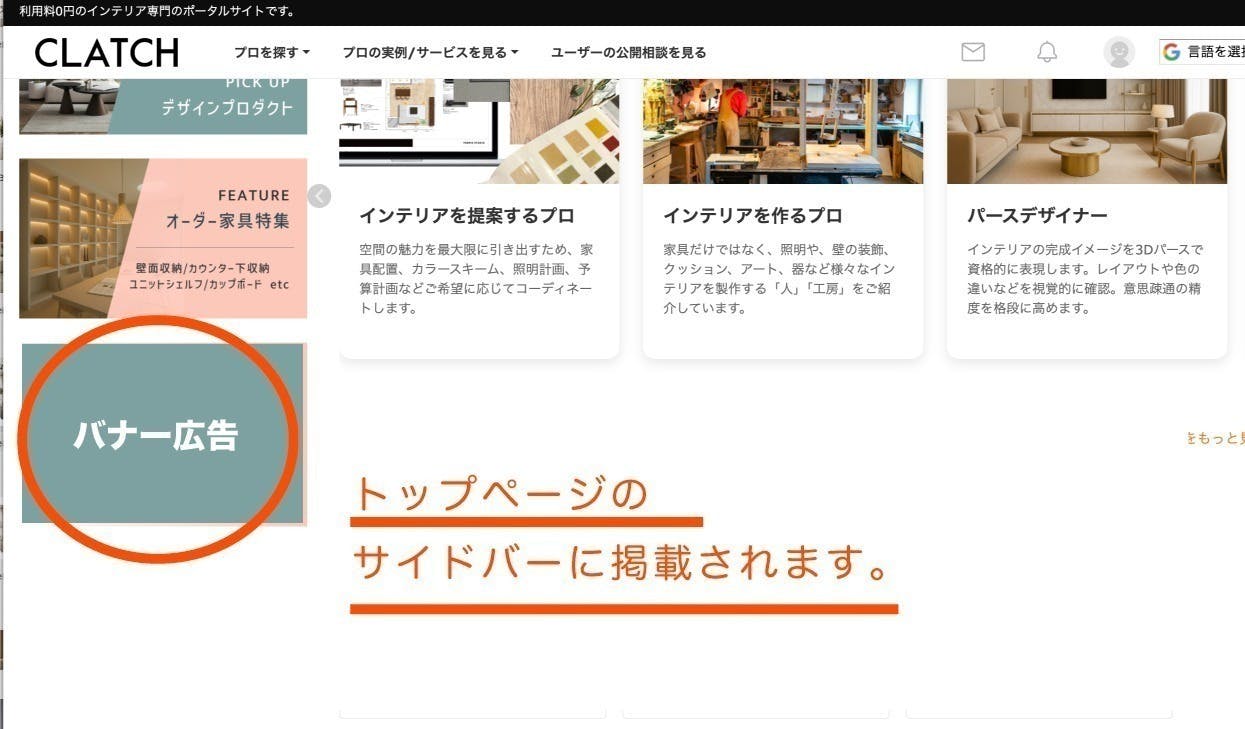1245x729 pixels.
Task: Click the beige living room photo
Action: 1086,131
